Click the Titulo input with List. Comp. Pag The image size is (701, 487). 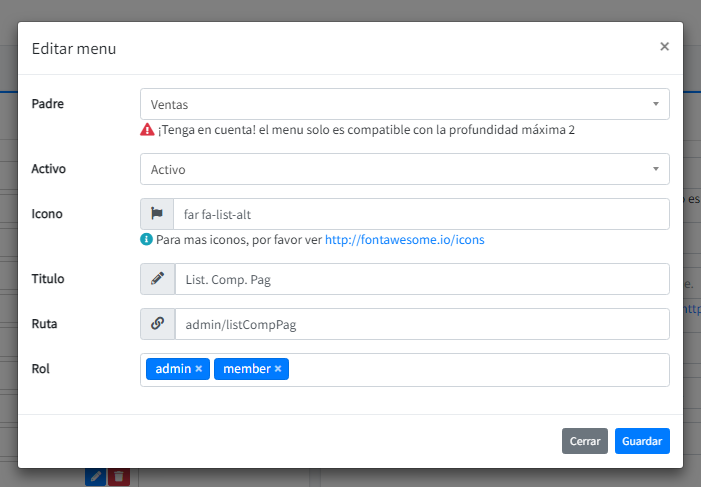[420, 280]
